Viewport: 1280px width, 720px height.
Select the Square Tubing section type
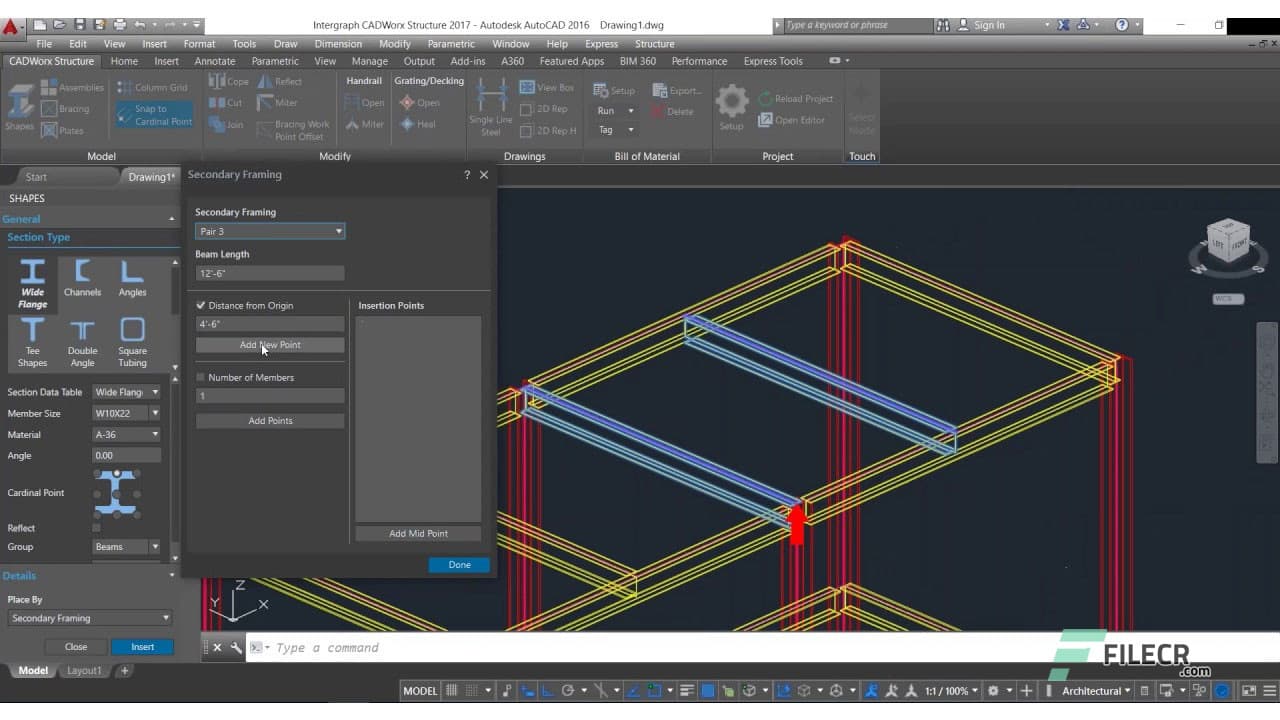click(131, 340)
